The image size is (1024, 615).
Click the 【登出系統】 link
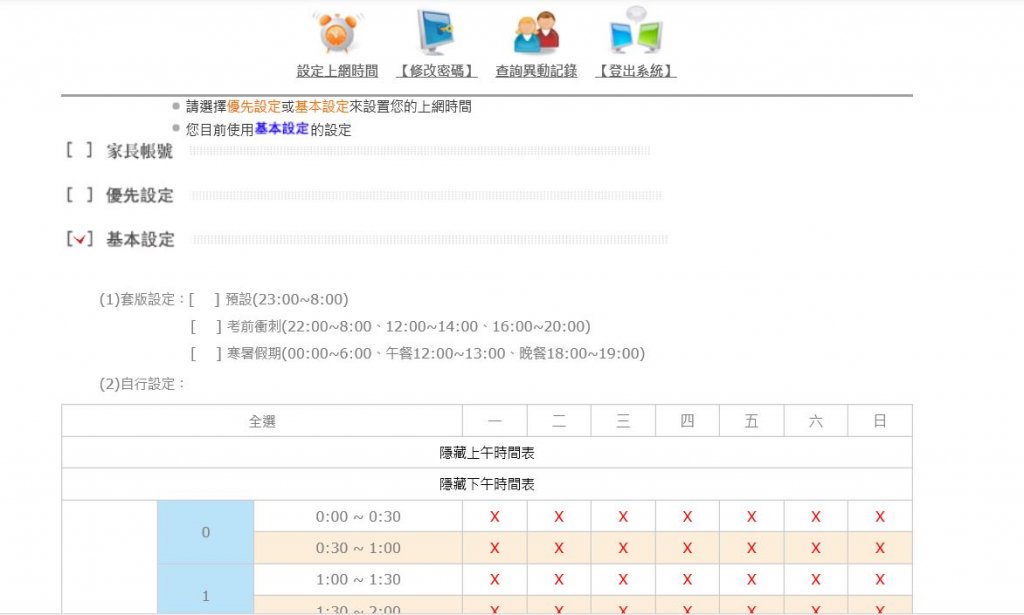[635, 71]
